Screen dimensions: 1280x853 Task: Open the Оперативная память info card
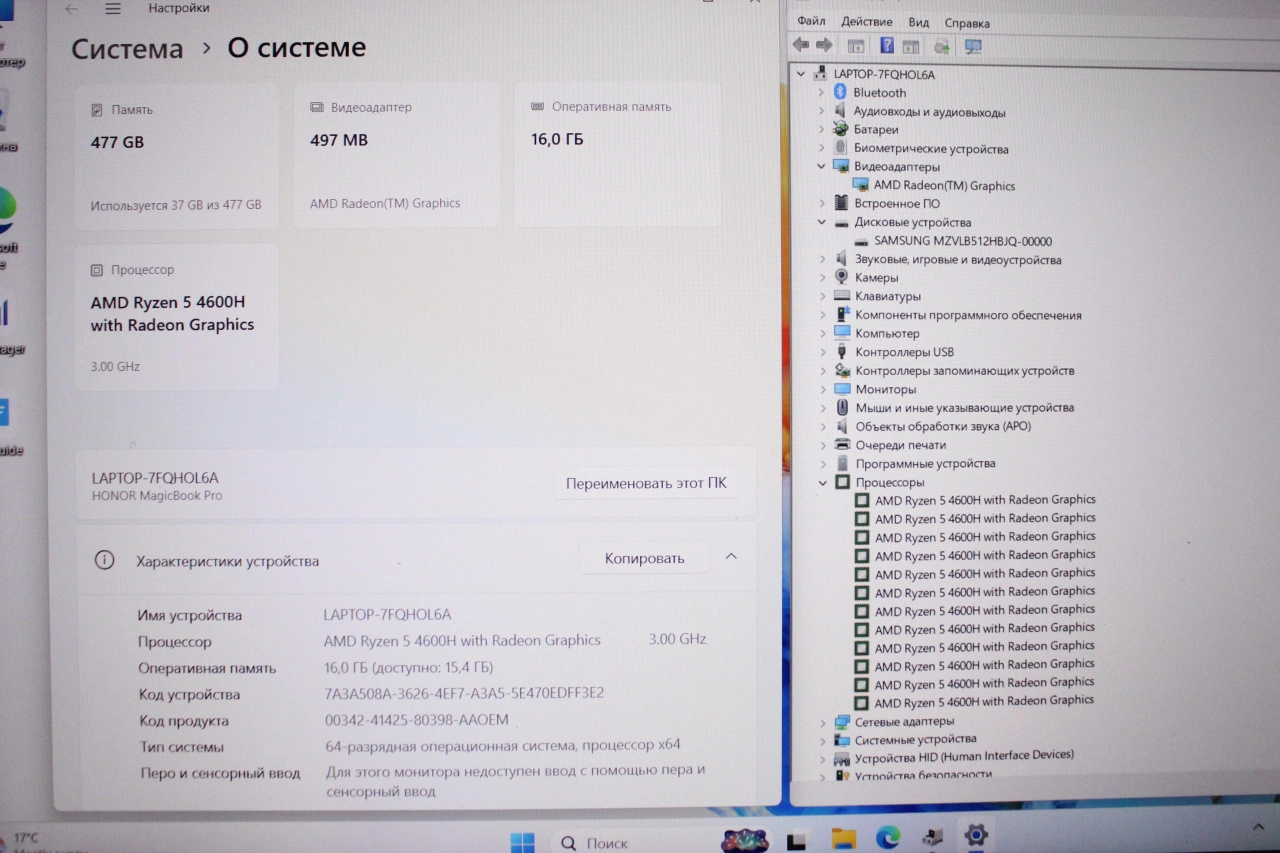[618, 155]
